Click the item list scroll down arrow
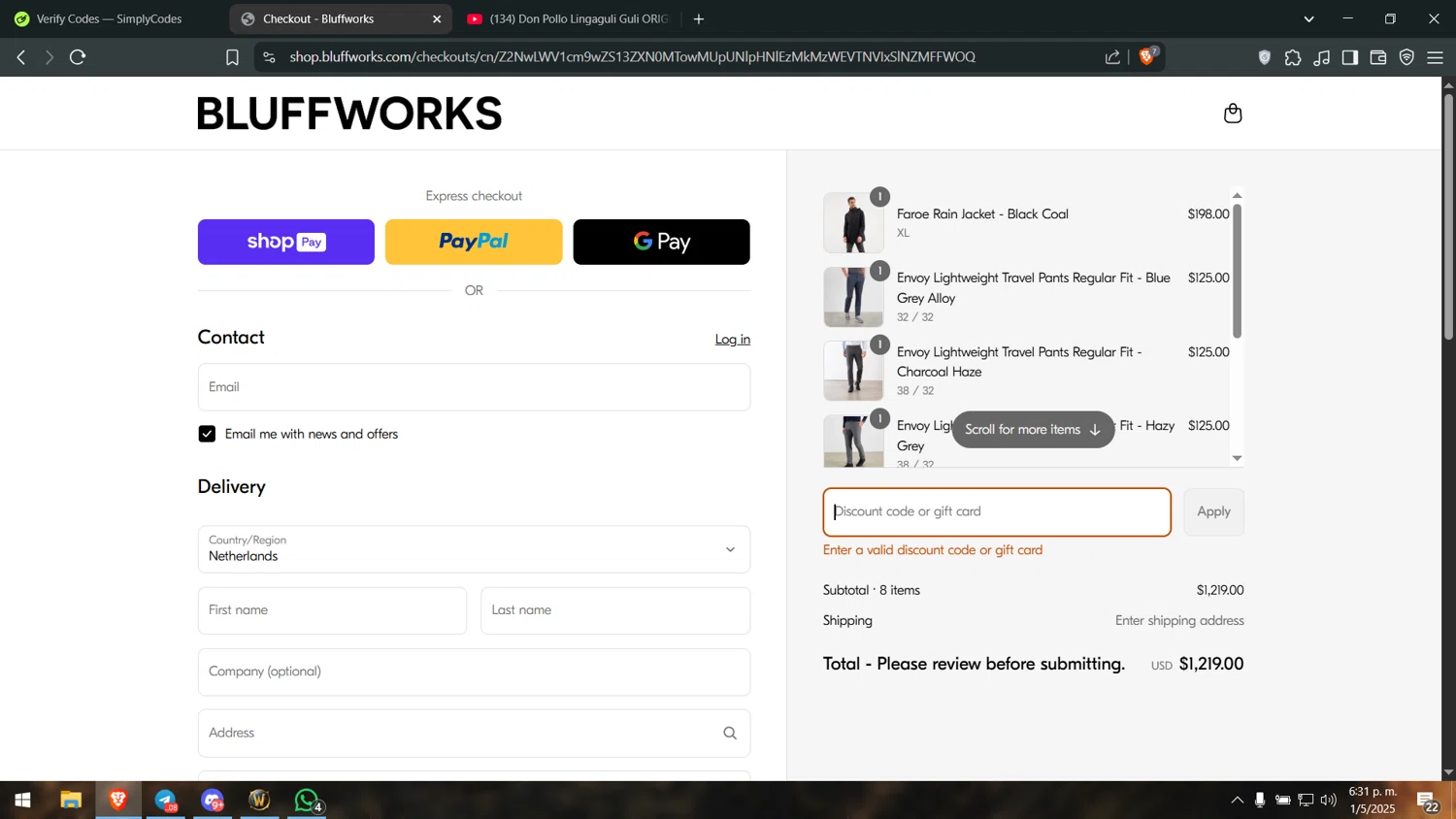This screenshot has height=819, width=1456. 1237,458
